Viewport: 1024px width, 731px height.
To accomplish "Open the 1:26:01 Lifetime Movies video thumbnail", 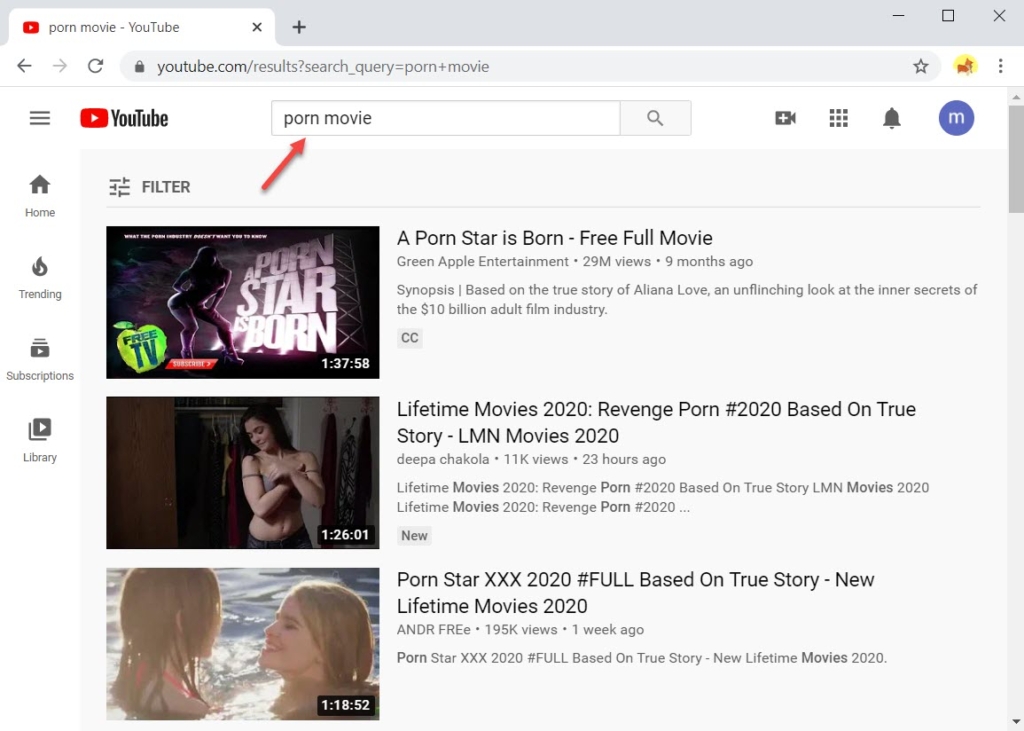I will point(242,472).
